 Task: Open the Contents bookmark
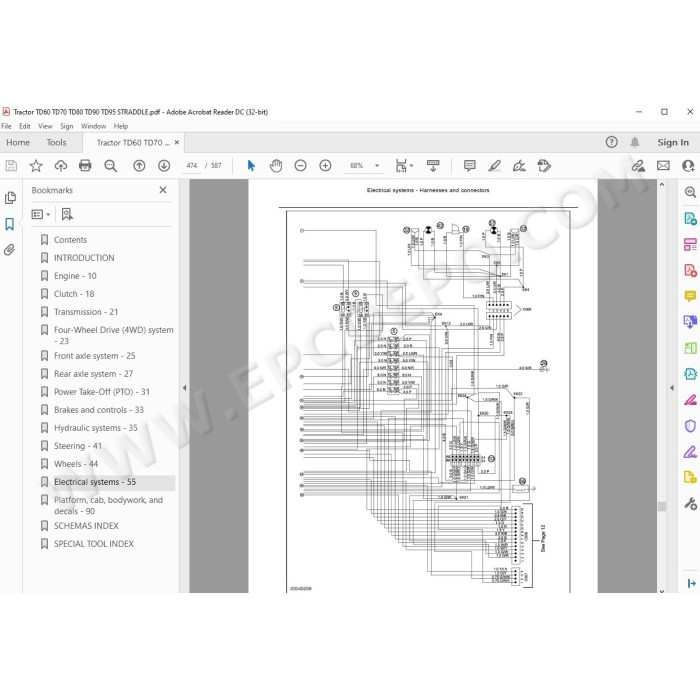pos(71,240)
